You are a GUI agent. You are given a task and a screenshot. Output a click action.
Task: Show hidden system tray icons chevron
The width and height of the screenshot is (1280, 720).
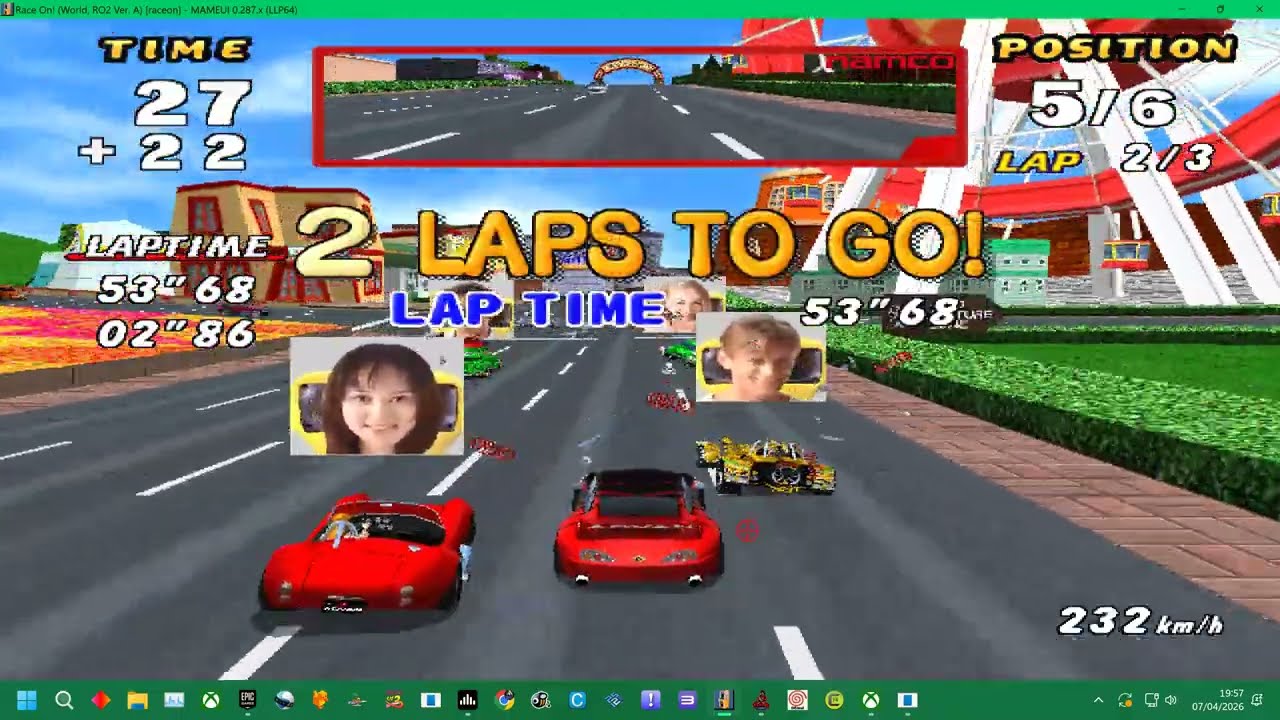[x=1098, y=700]
